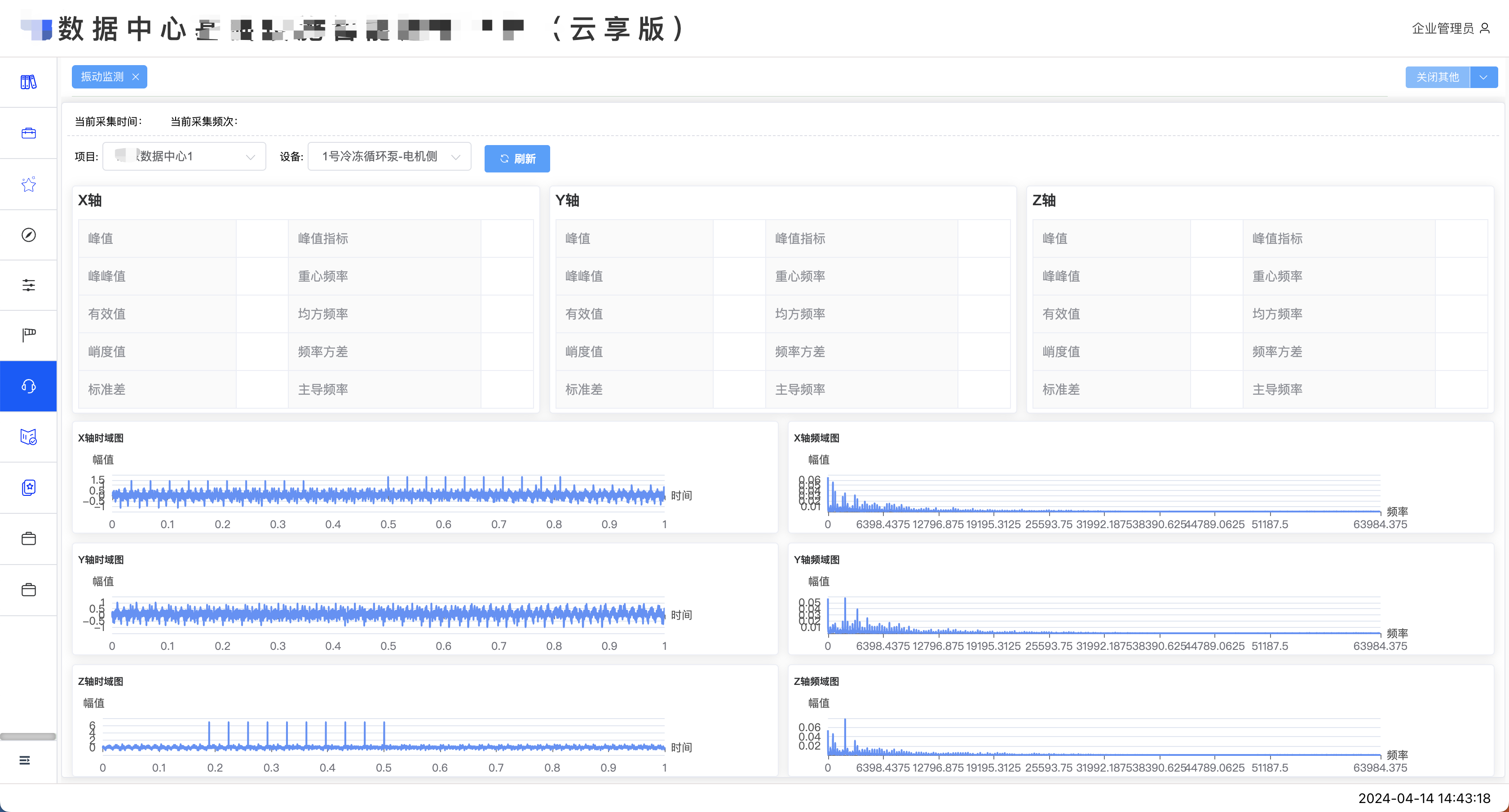1509x812 pixels.
Task: Open the map with checkmark sidebar icon
Action: pyautogui.click(x=28, y=437)
